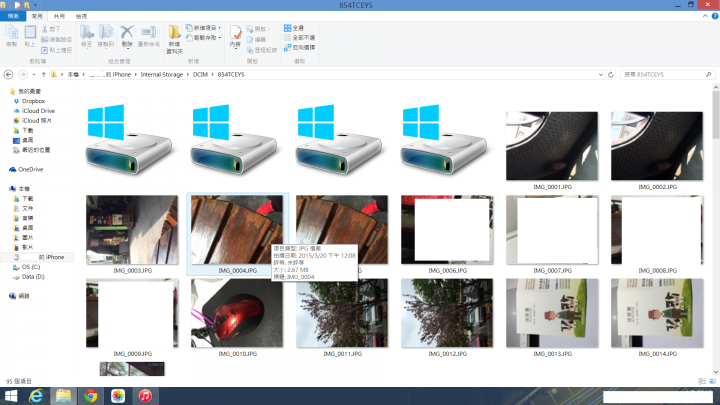The height and width of the screenshot is (405, 720).
Task: Select the IMG_0003.JPG thumbnail
Action: click(x=132, y=230)
